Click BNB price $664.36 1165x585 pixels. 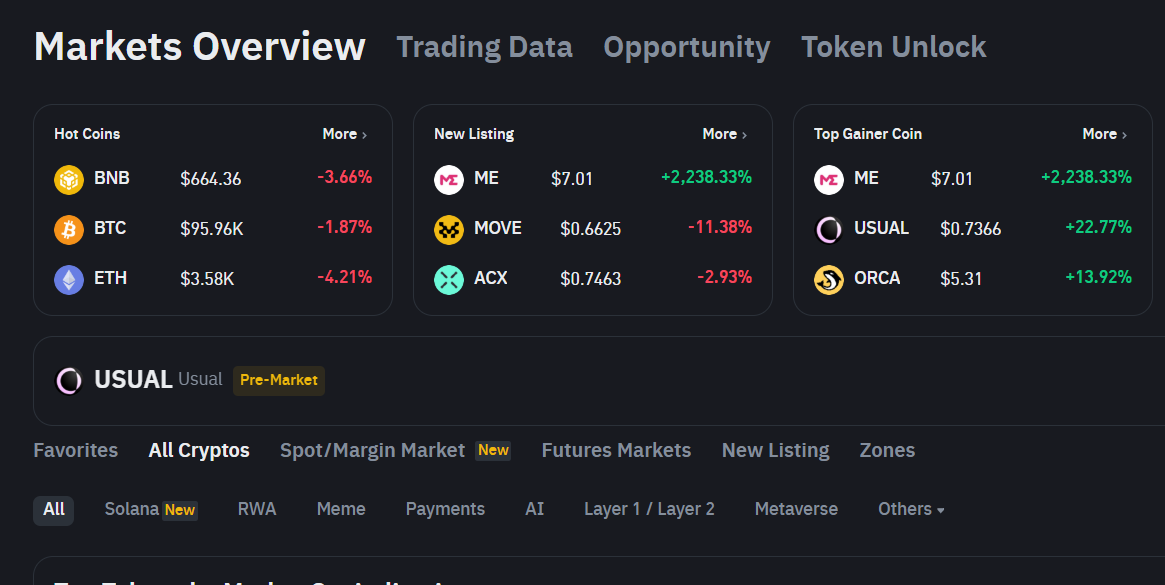(x=210, y=179)
